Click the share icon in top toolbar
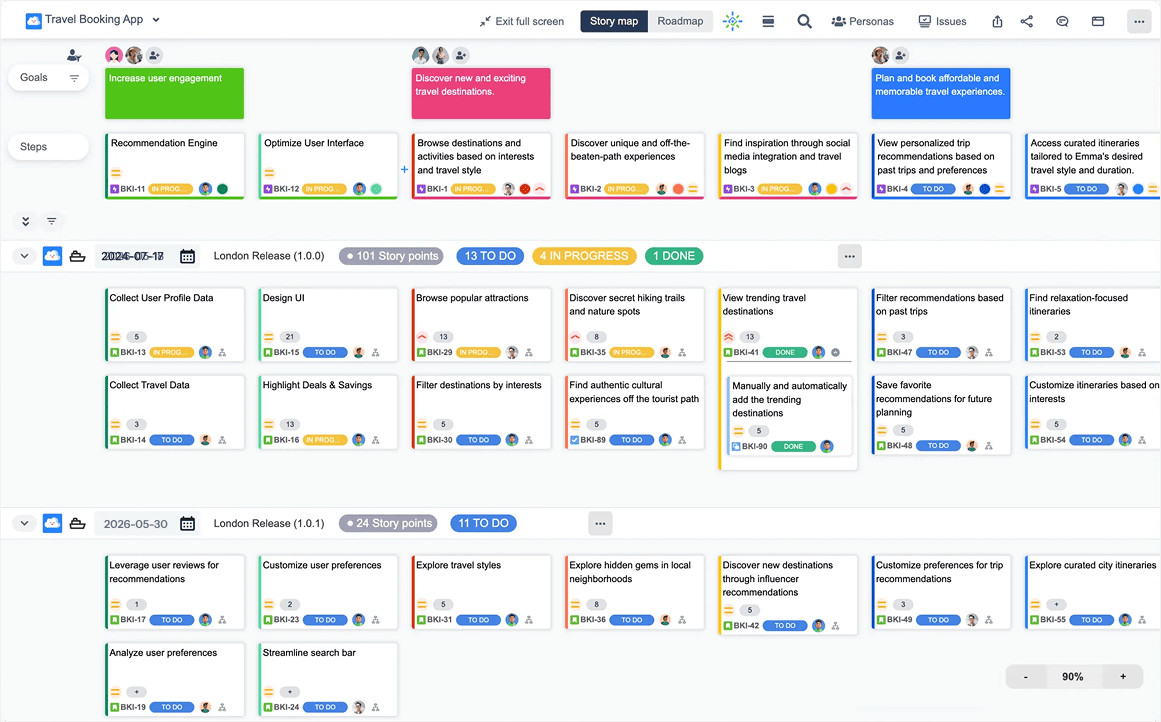This screenshot has width=1161, height=722. (1026, 21)
